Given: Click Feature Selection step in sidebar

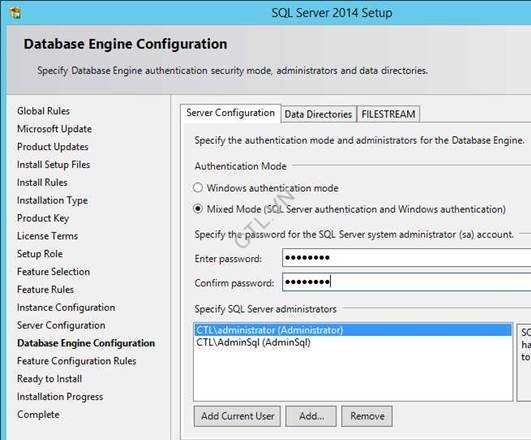Looking at the screenshot, I should pyautogui.click(x=54, y=272).
